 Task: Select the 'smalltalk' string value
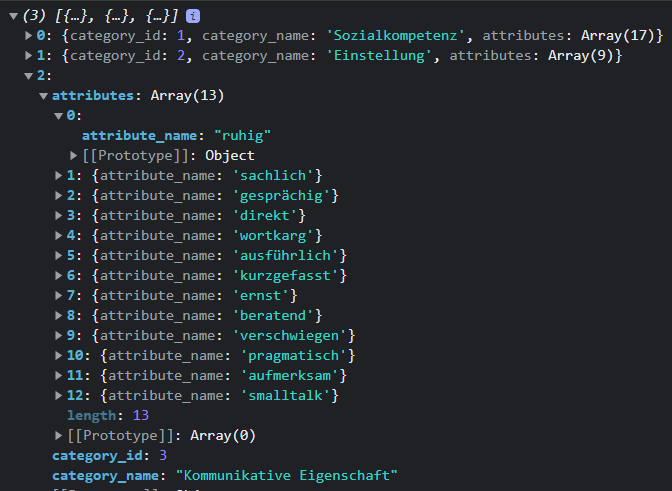[285, 395]
